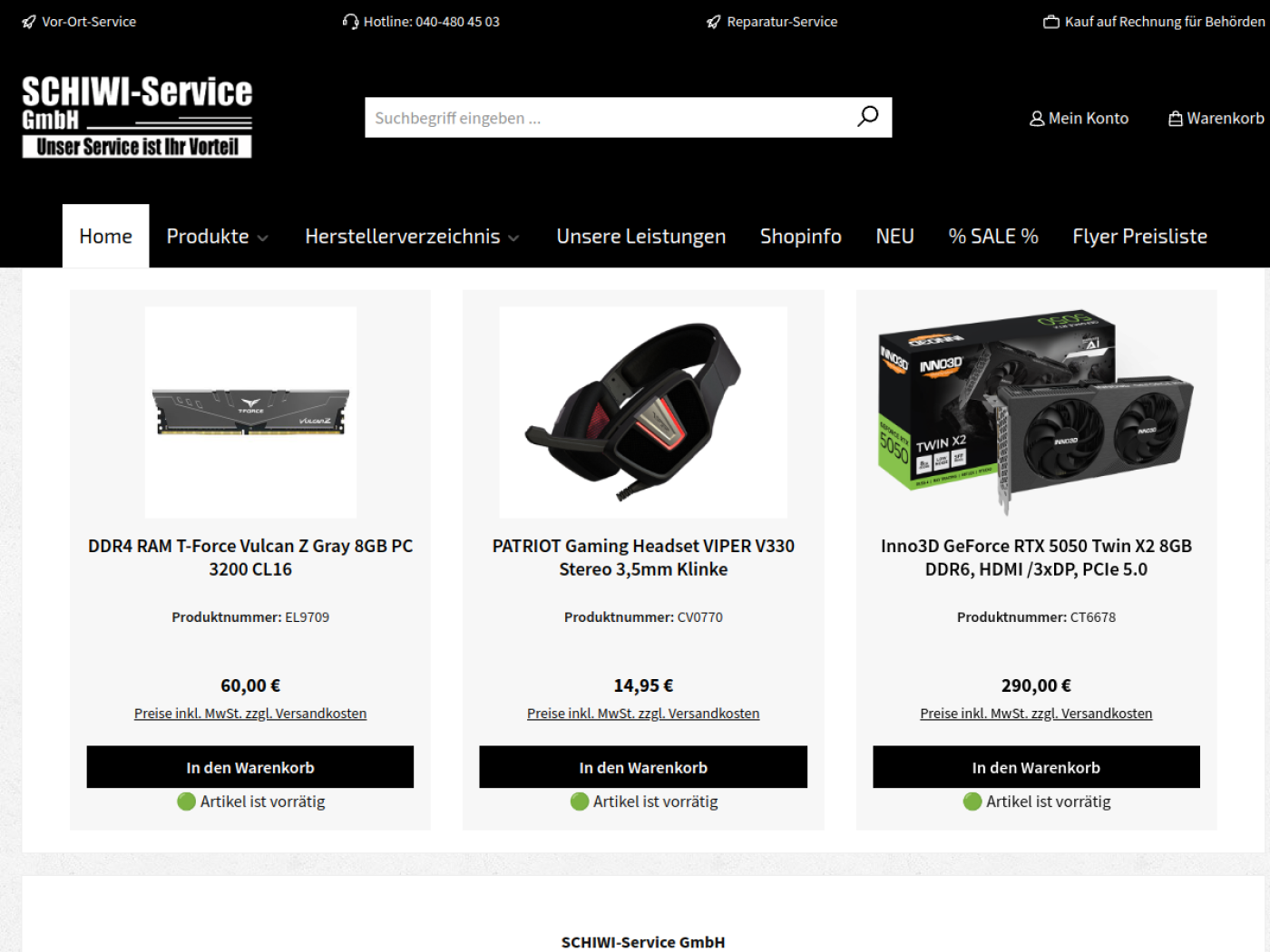Click the SCHIWI-Service GmbH logo

(x=137, y=117)
